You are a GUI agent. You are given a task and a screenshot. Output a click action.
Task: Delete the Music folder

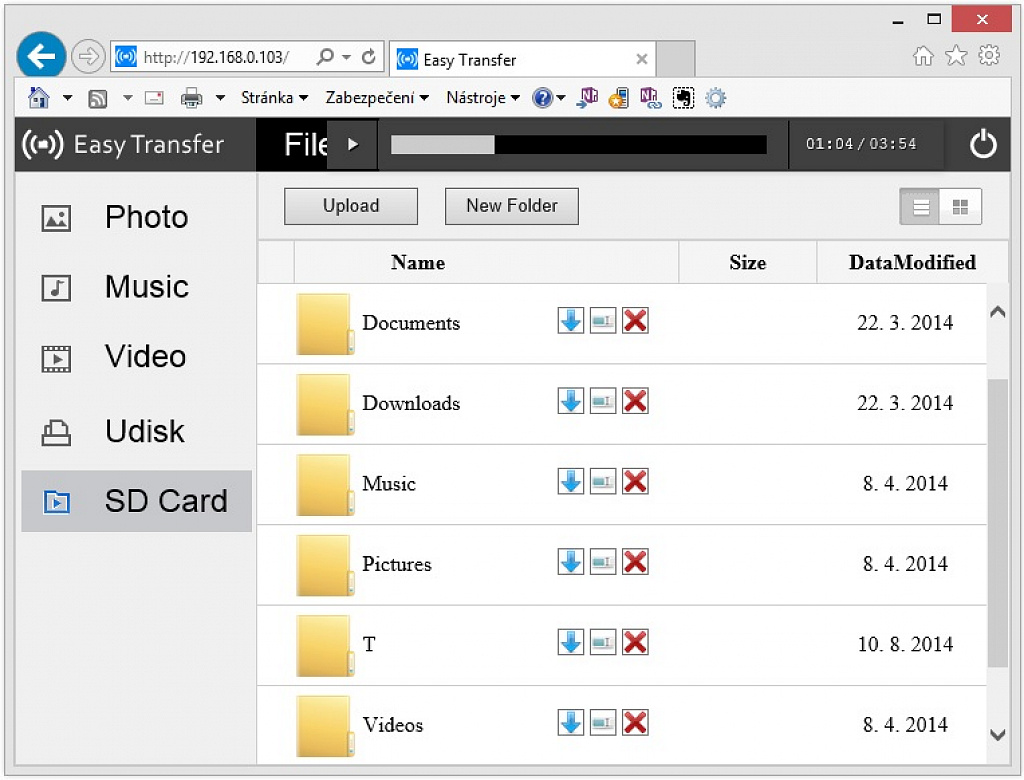point(635,481)
